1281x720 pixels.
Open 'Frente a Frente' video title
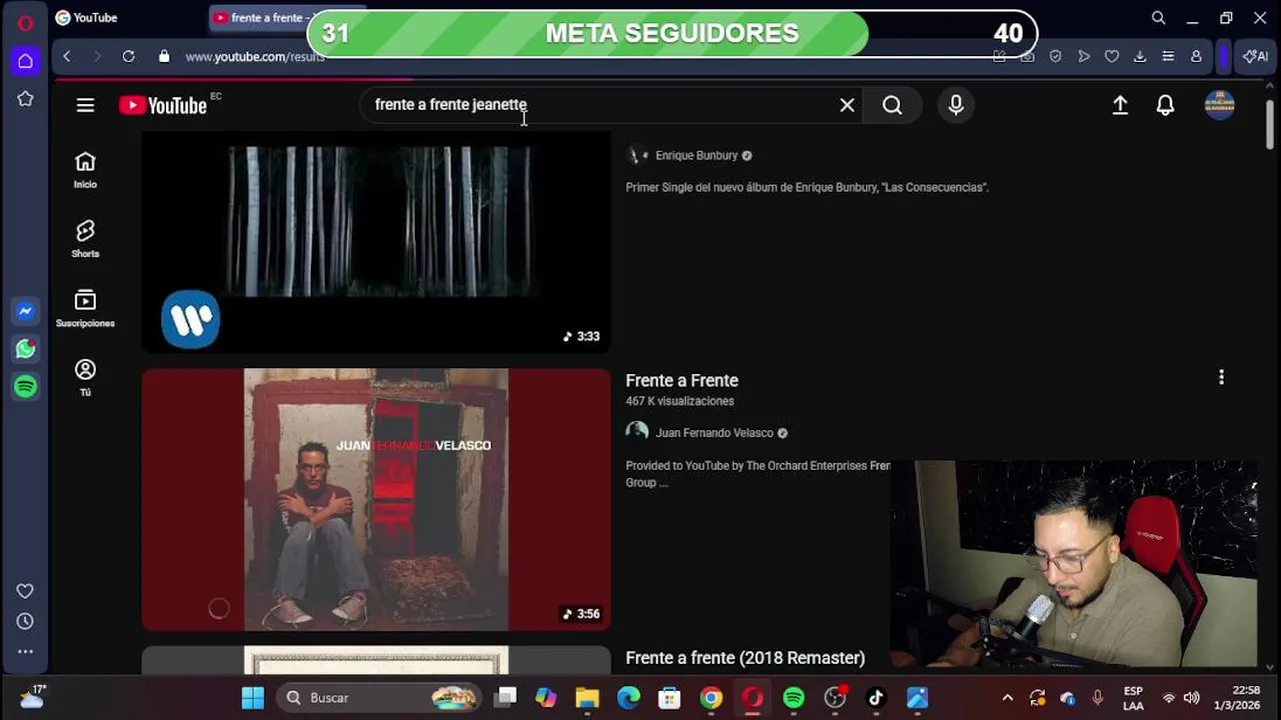click(x=682, y=380)
